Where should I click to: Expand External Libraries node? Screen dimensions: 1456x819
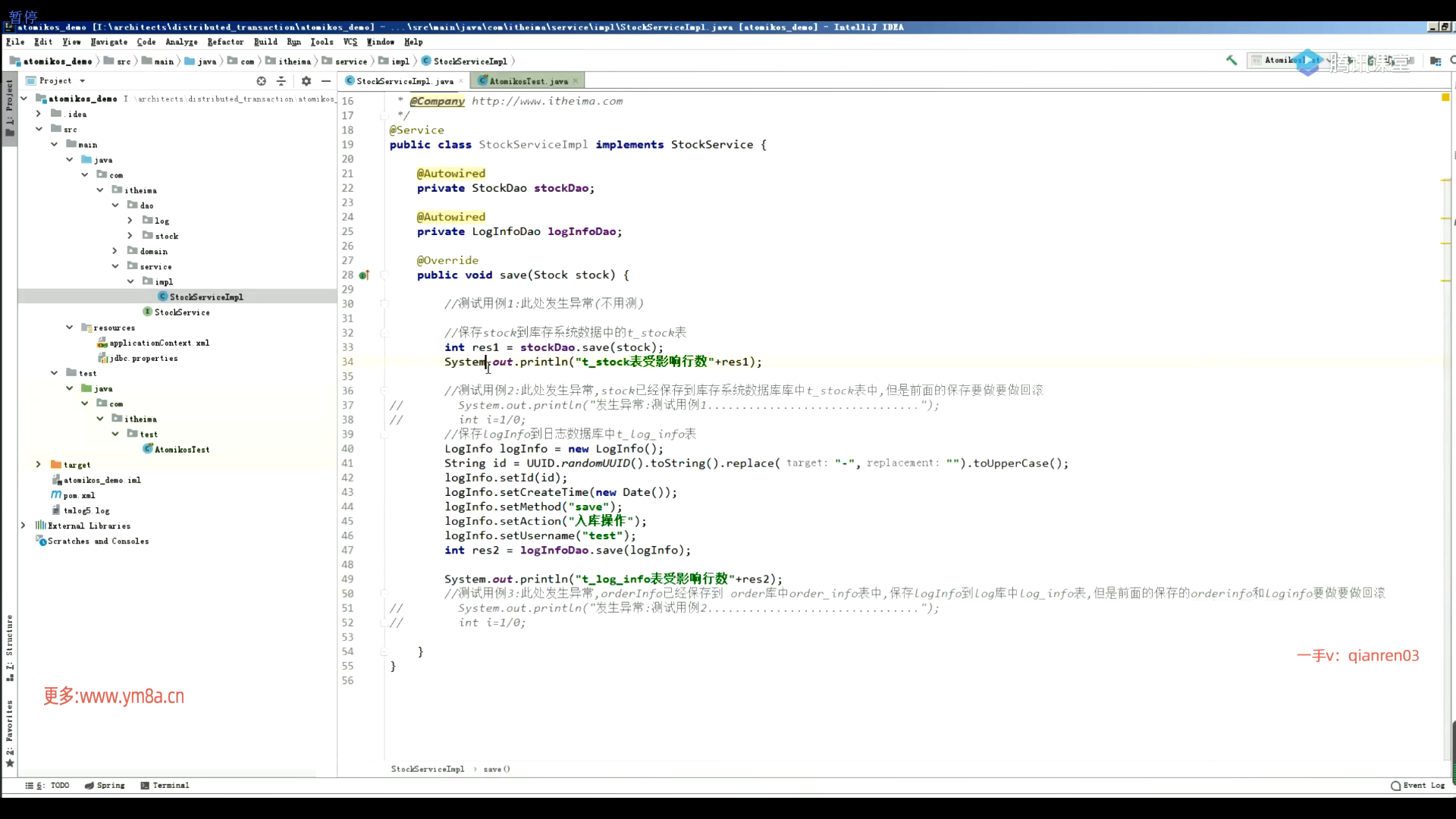click(24, 525)
